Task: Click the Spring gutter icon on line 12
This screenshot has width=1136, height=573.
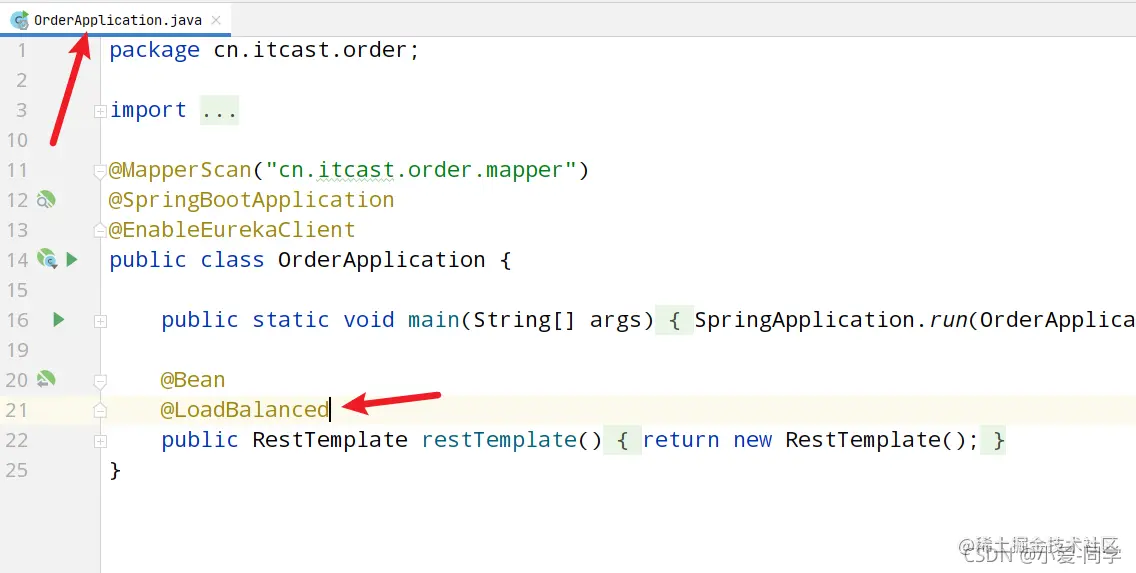Action: (46, 199)
